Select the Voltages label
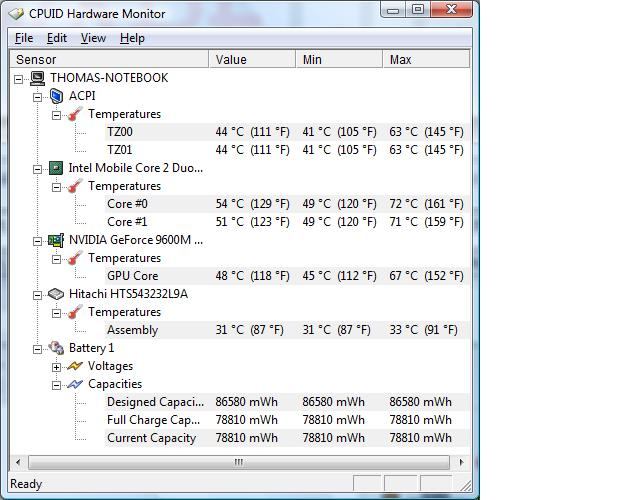Screen dimensions: 640x500 [110, 366]
